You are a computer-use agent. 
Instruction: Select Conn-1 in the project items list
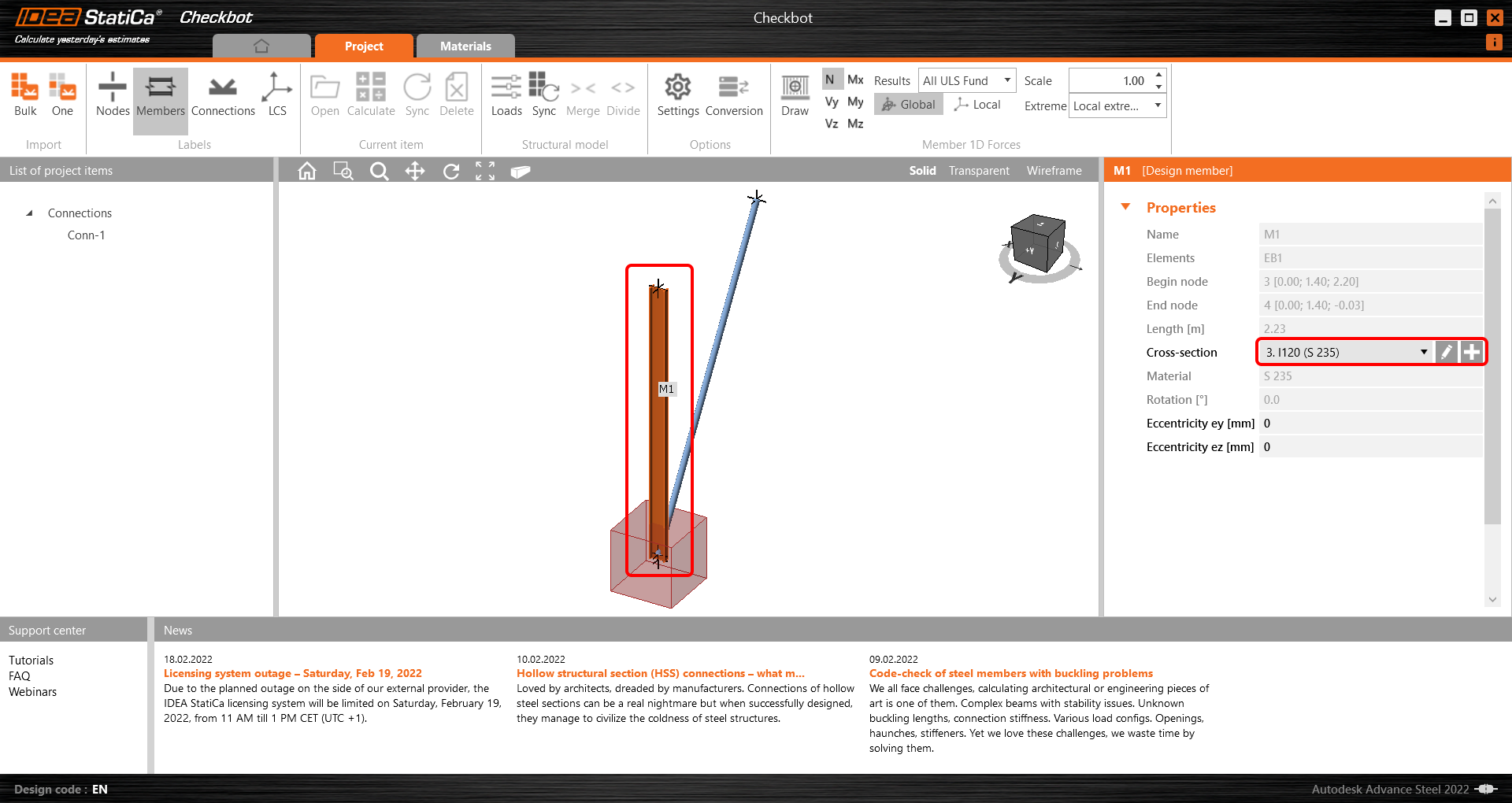86,235
